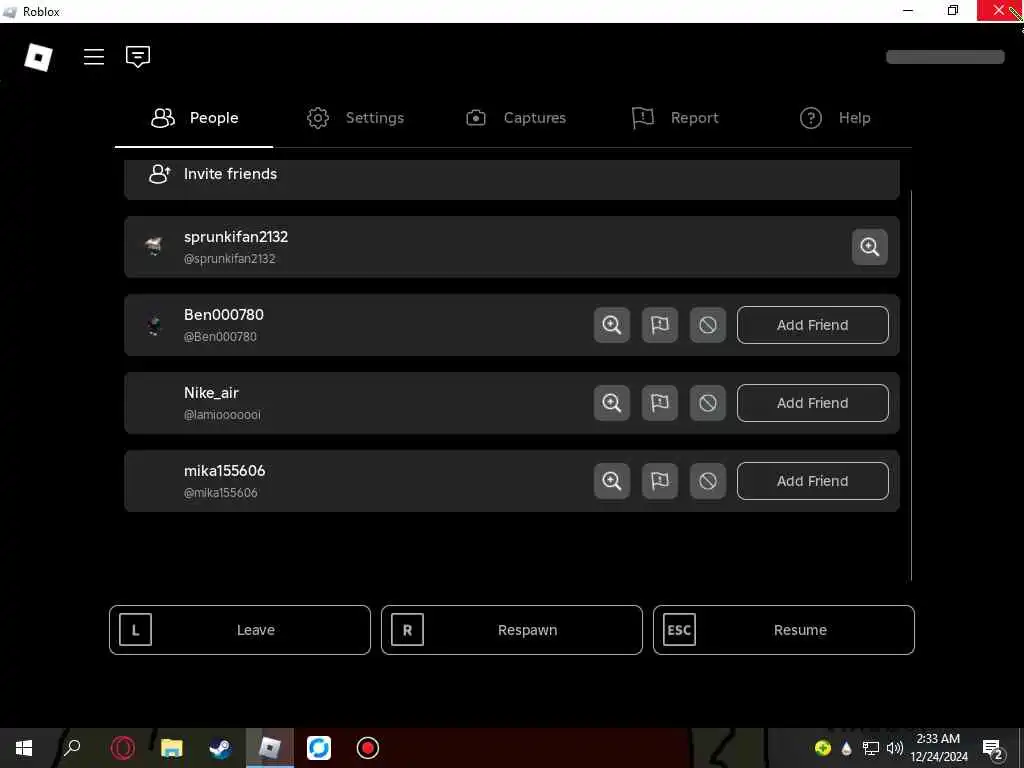Inspect sprunkifan2132's avatar with magnifier icon

click(x=869, y=247)
